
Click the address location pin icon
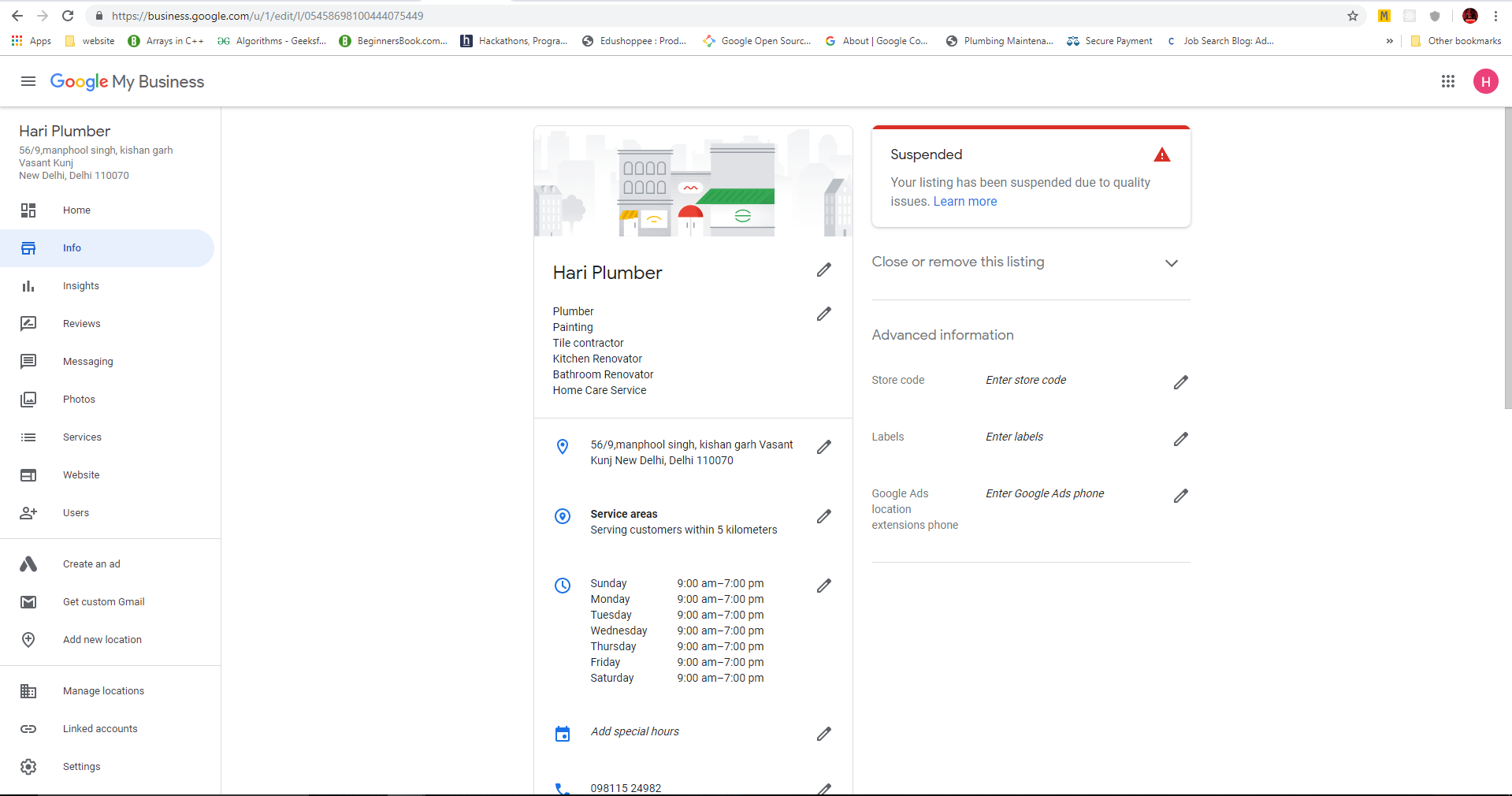click(x=563, y=447)
